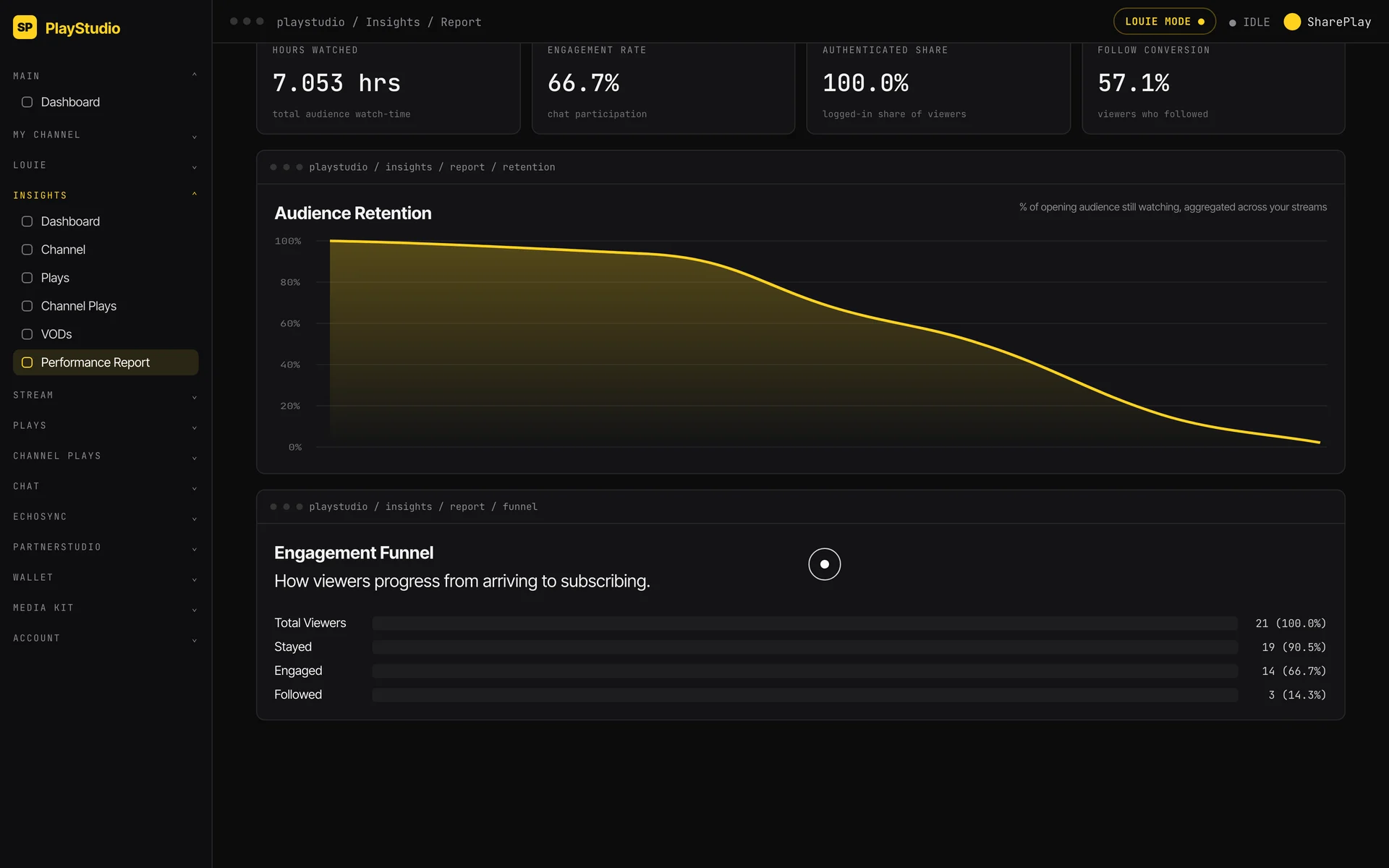Click the VODs item square icon
1389x868 pixels.
click(x=27, y=334)
